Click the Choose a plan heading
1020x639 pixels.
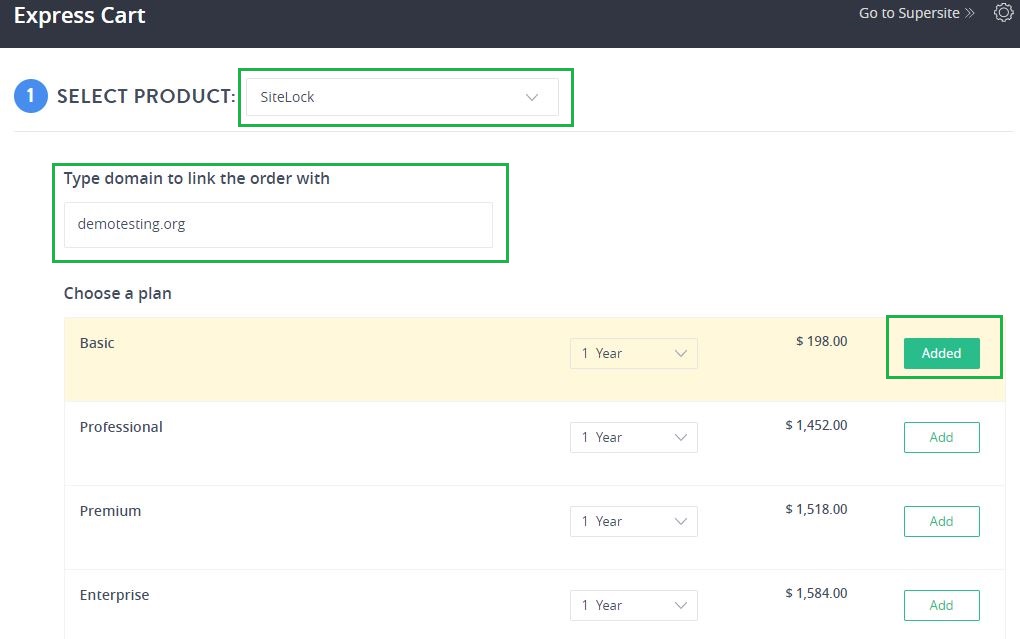(118, 293)
